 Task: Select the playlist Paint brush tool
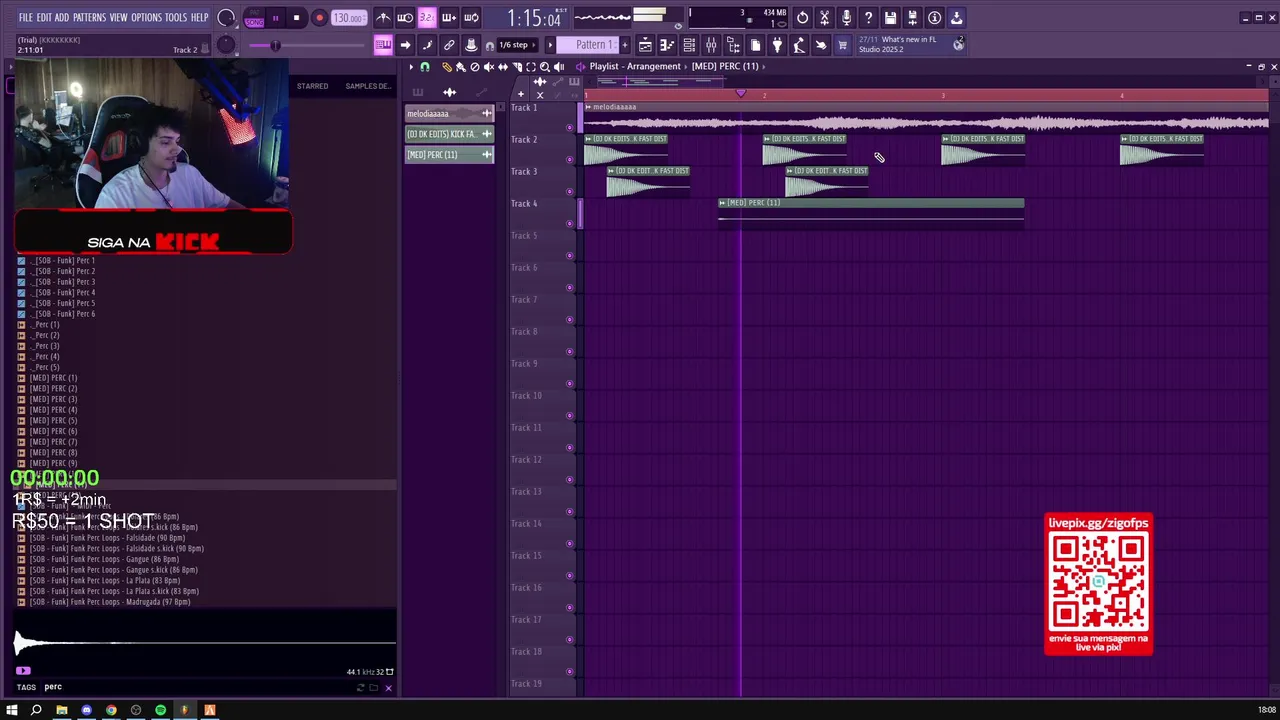tap(461, 67)
